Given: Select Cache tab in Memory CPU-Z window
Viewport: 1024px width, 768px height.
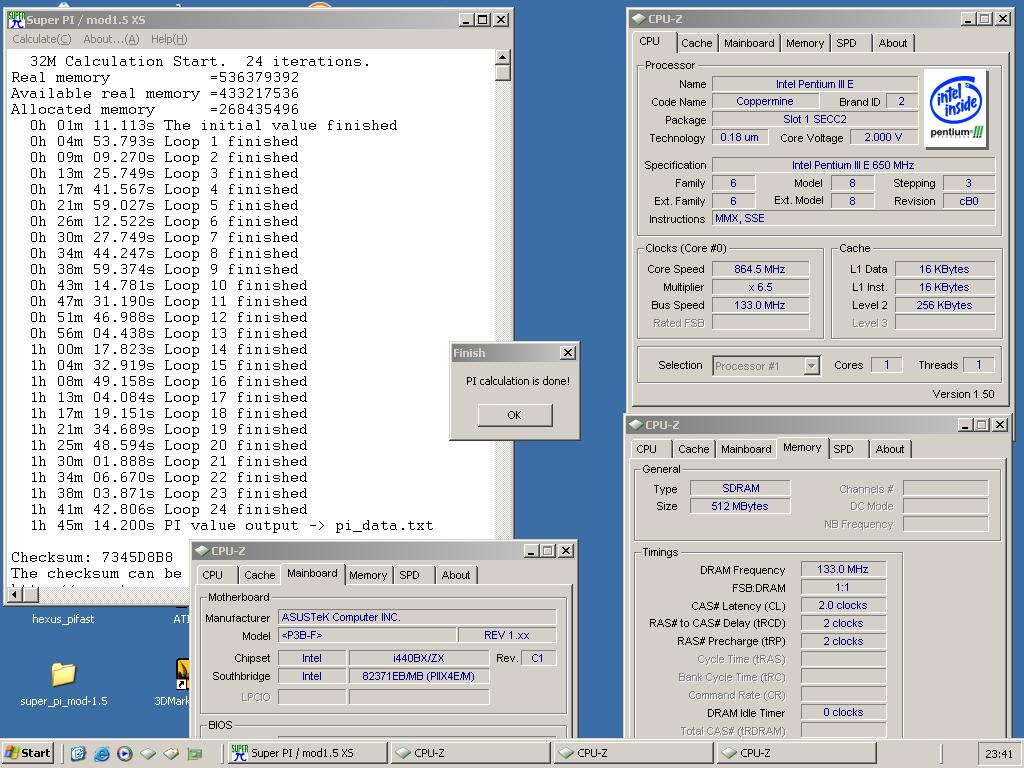Looking at the screenshot, I should click(x=693, y=449).
